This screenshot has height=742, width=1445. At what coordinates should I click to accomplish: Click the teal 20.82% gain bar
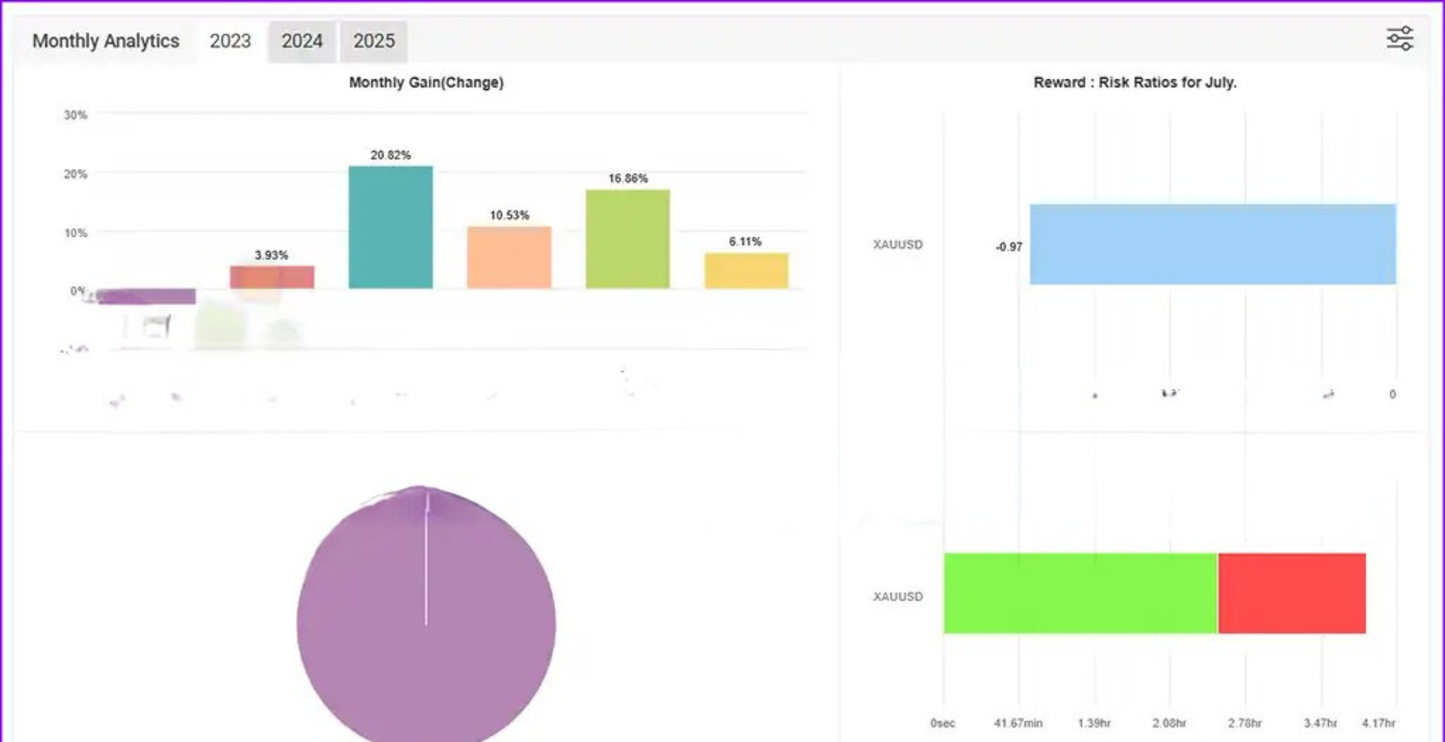pyautogui.click(x=390, y=228)
